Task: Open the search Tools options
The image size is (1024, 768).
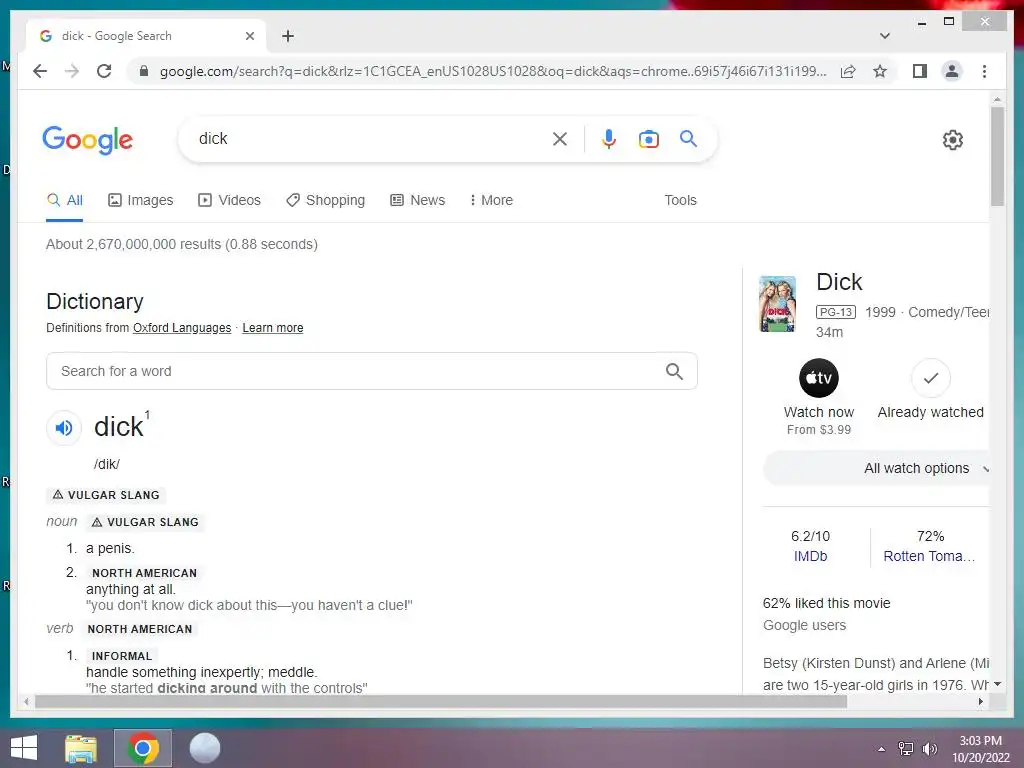Action: pyautogui.click(x=680, y=200)
